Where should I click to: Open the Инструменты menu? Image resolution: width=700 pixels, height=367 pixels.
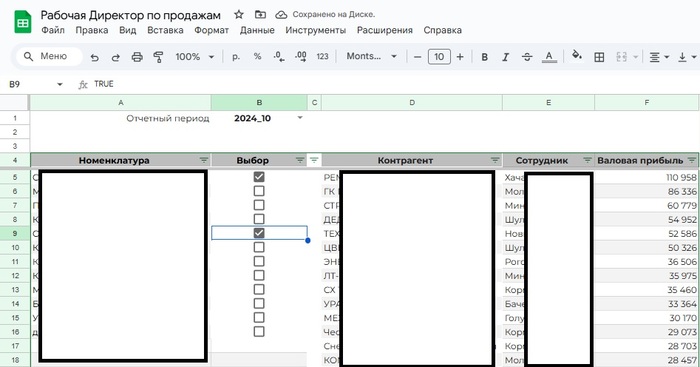[x=315, y=30]
